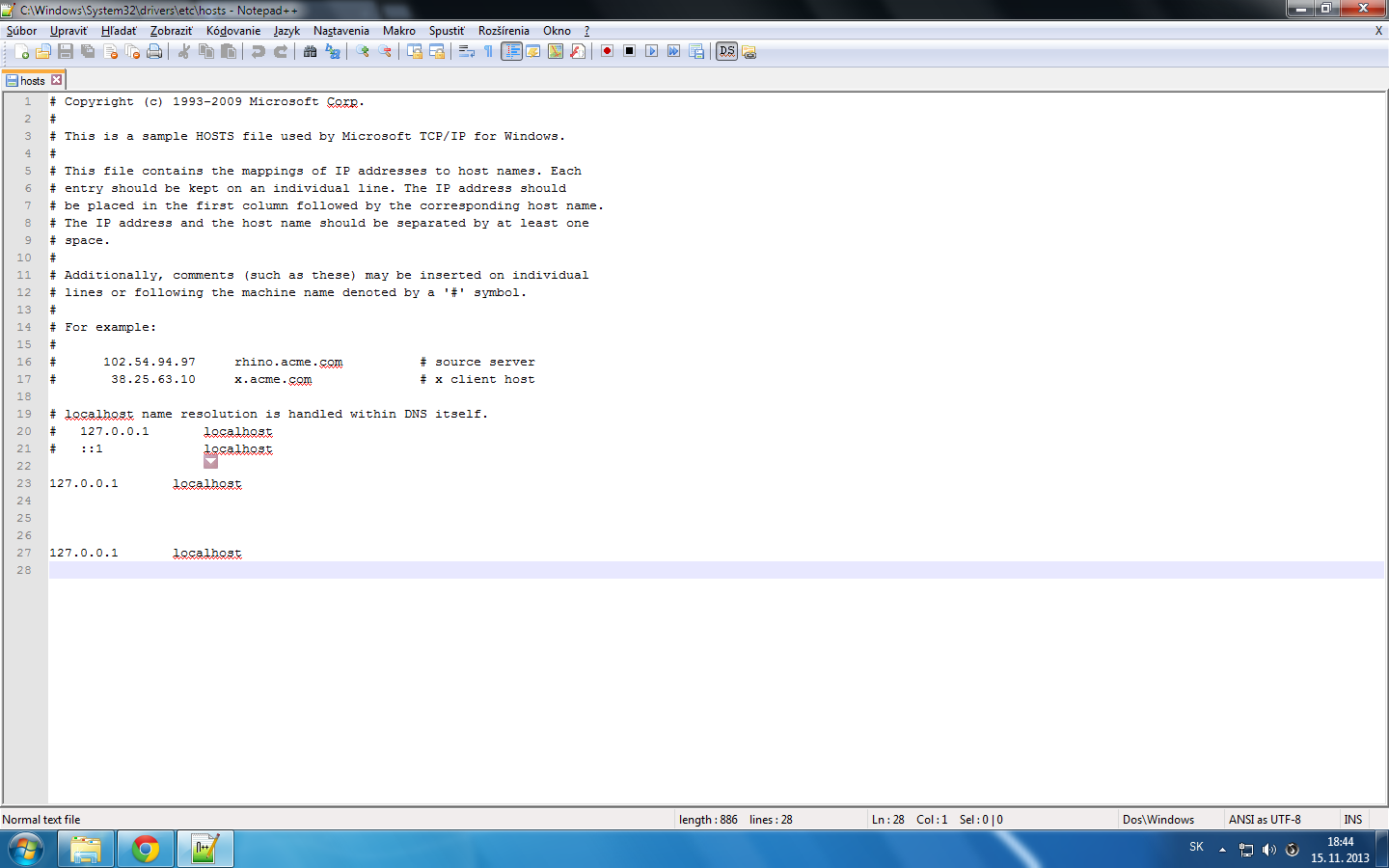Screen dimensions: 1389x868
Task: Play back the recorded macro icon
Action: [651, 51]
